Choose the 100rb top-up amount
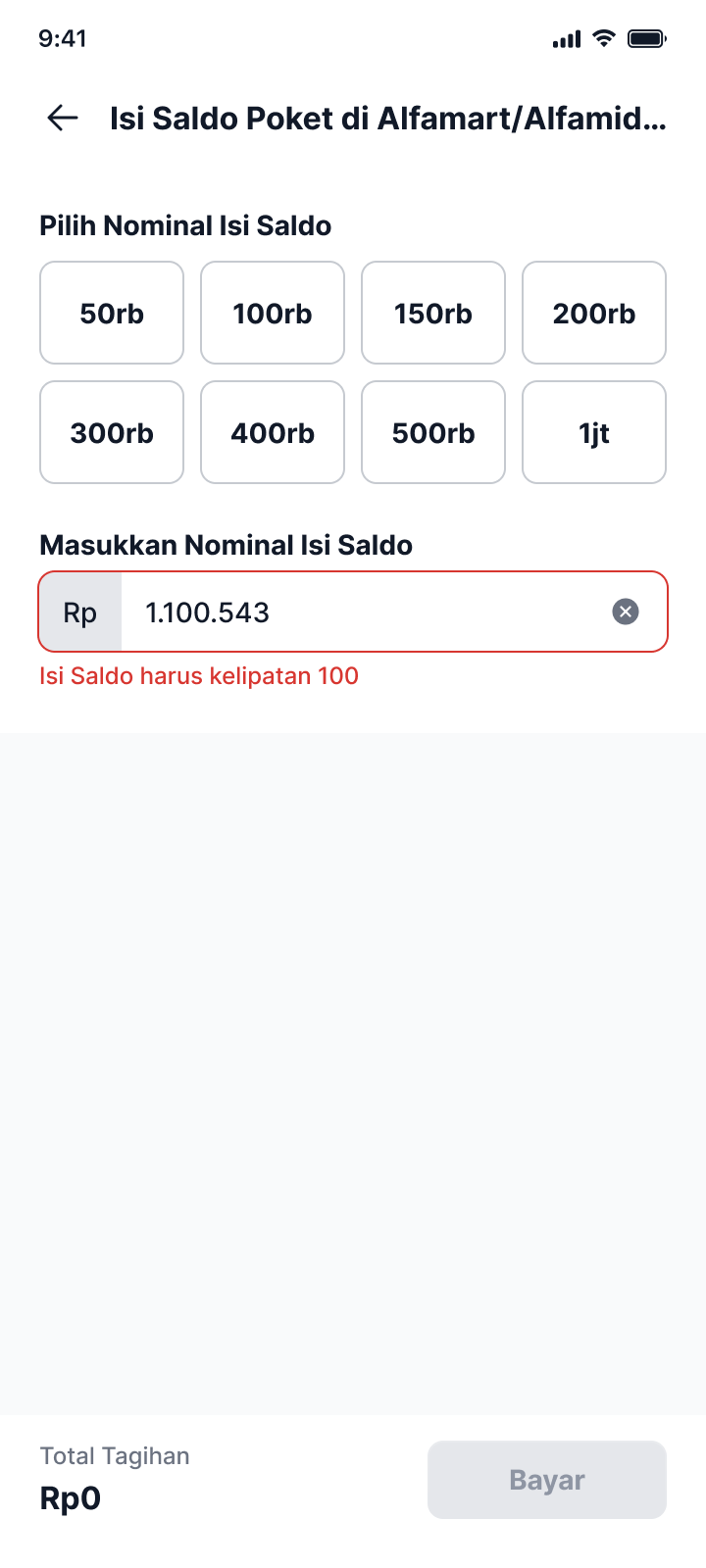Image resolution: width=706 pixels, height=1568 pixels. point(273,313)
